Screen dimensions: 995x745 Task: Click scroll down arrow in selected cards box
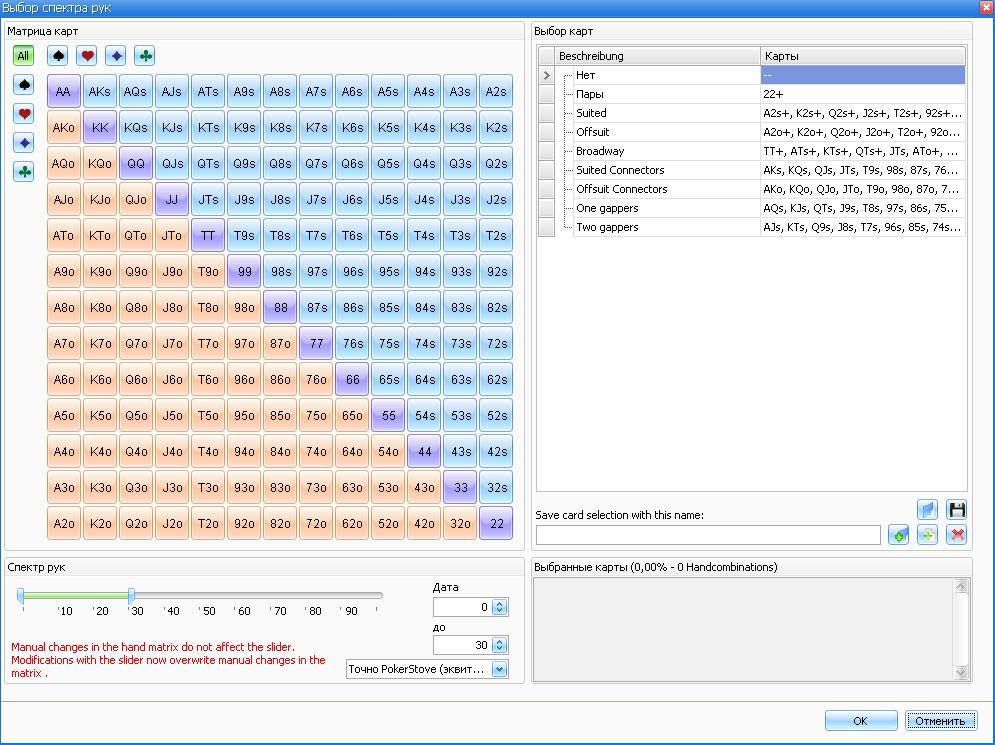point(961,673)
